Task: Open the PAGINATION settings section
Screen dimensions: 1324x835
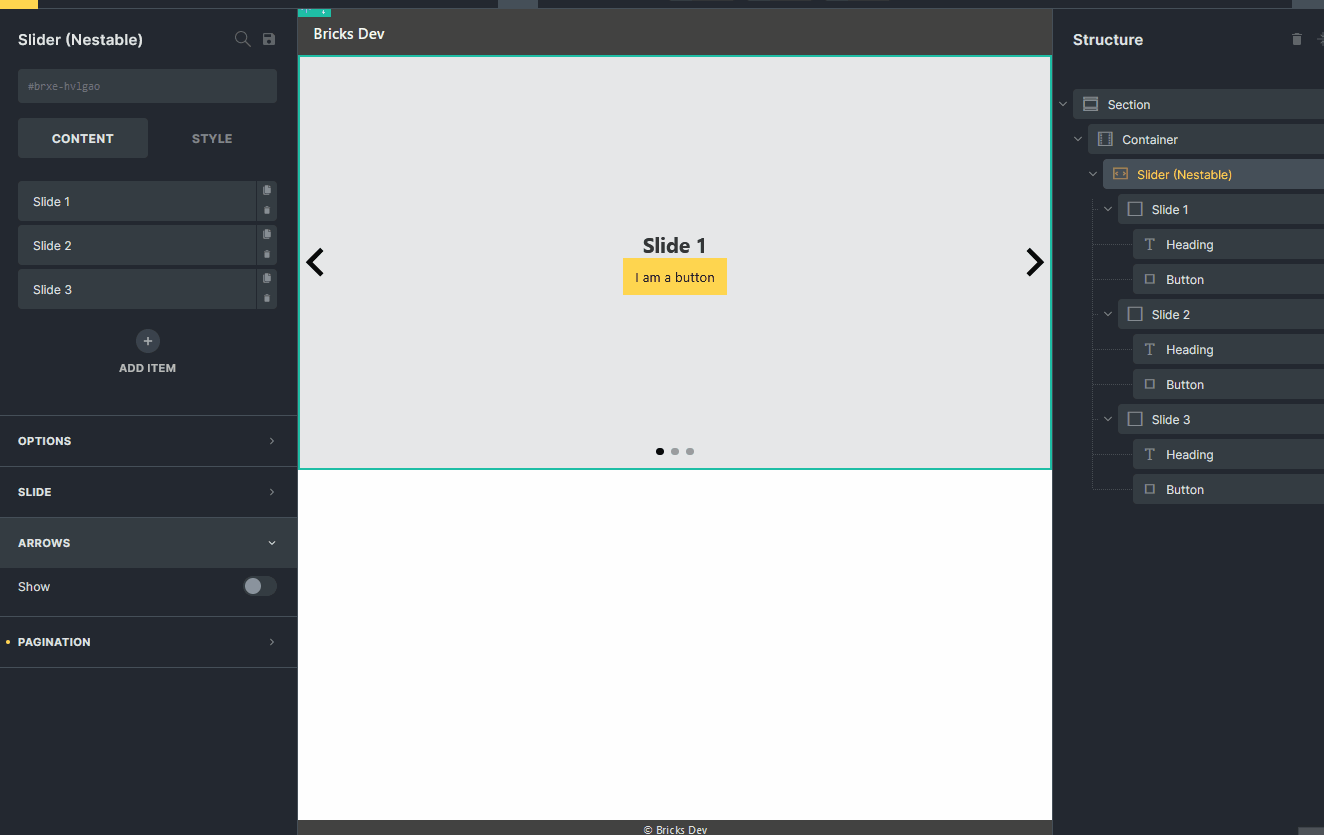Action: coord(148,641)
